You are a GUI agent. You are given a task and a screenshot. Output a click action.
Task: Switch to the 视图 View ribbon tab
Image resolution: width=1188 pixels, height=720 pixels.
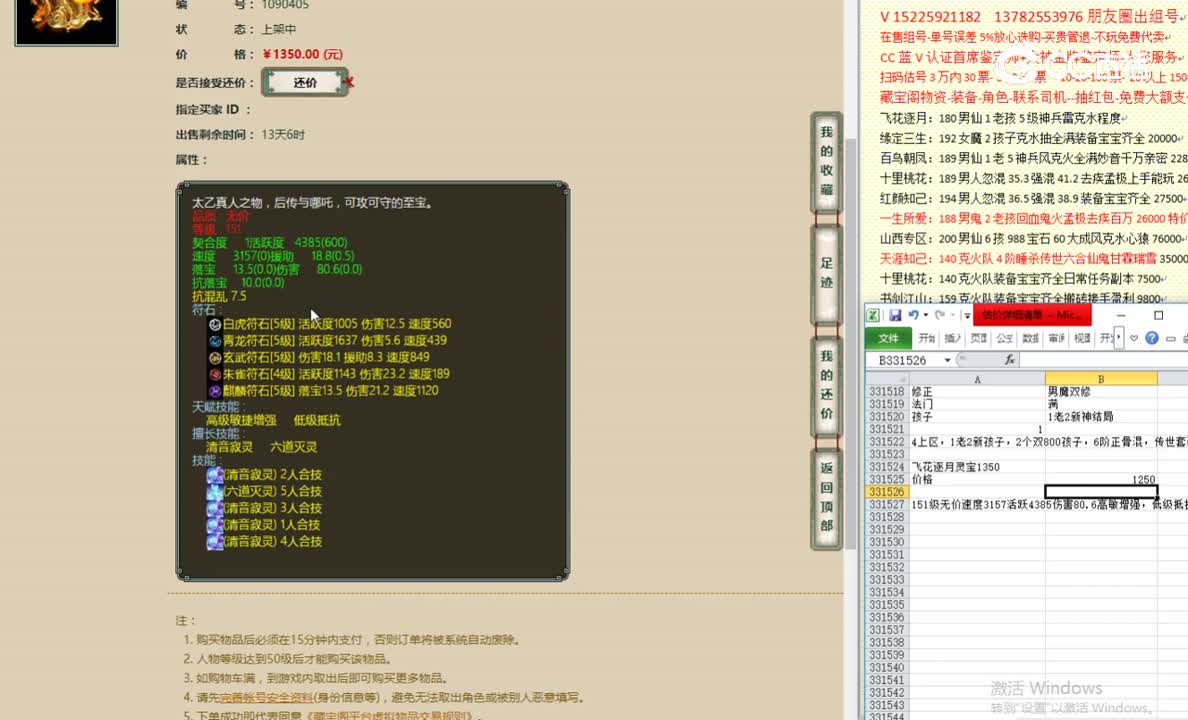pyautogui.click(x=1082, y=338)
